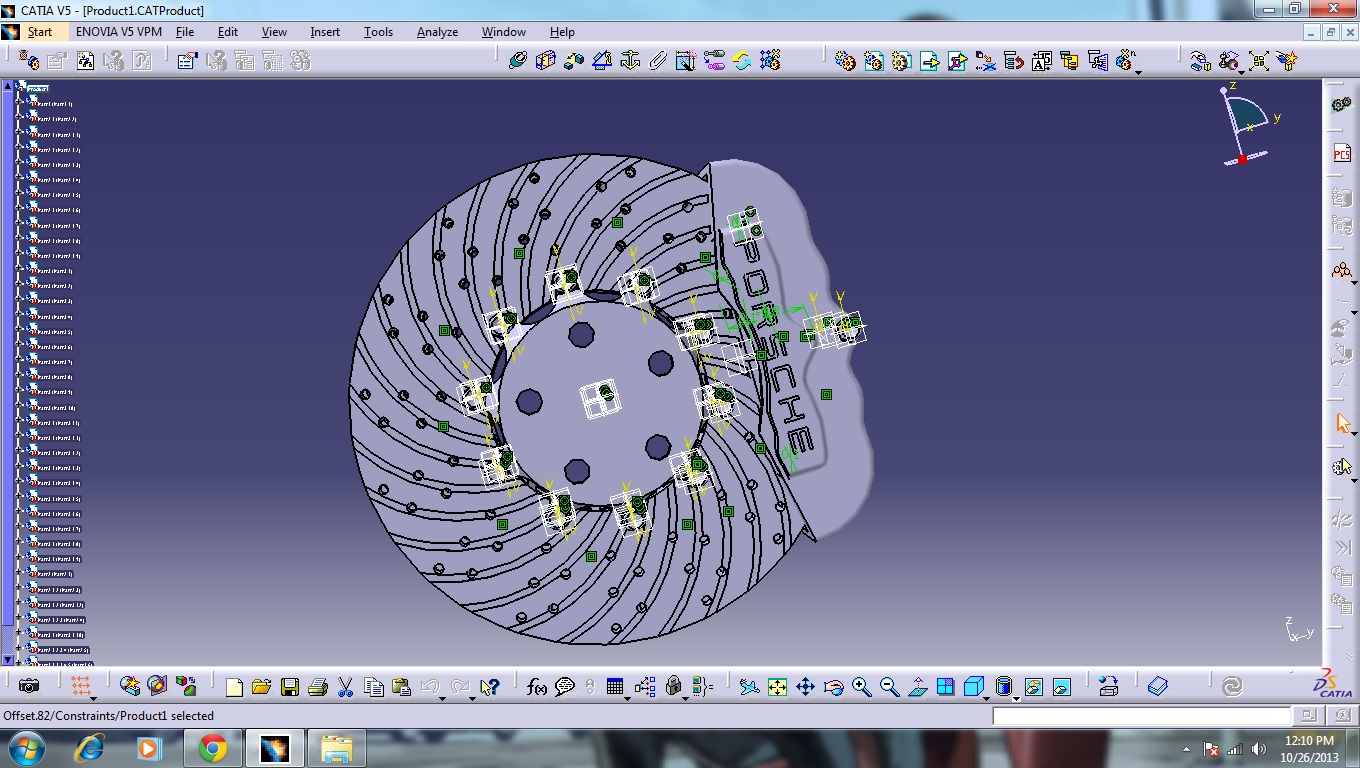
Task: Save the product with the floppy icon
Action: point(290,687)
